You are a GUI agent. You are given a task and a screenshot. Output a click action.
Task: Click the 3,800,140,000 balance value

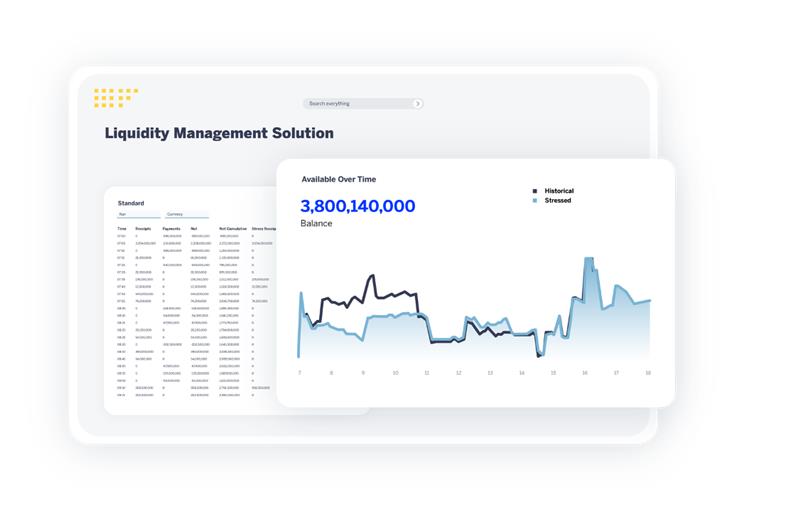click(358, 206)
